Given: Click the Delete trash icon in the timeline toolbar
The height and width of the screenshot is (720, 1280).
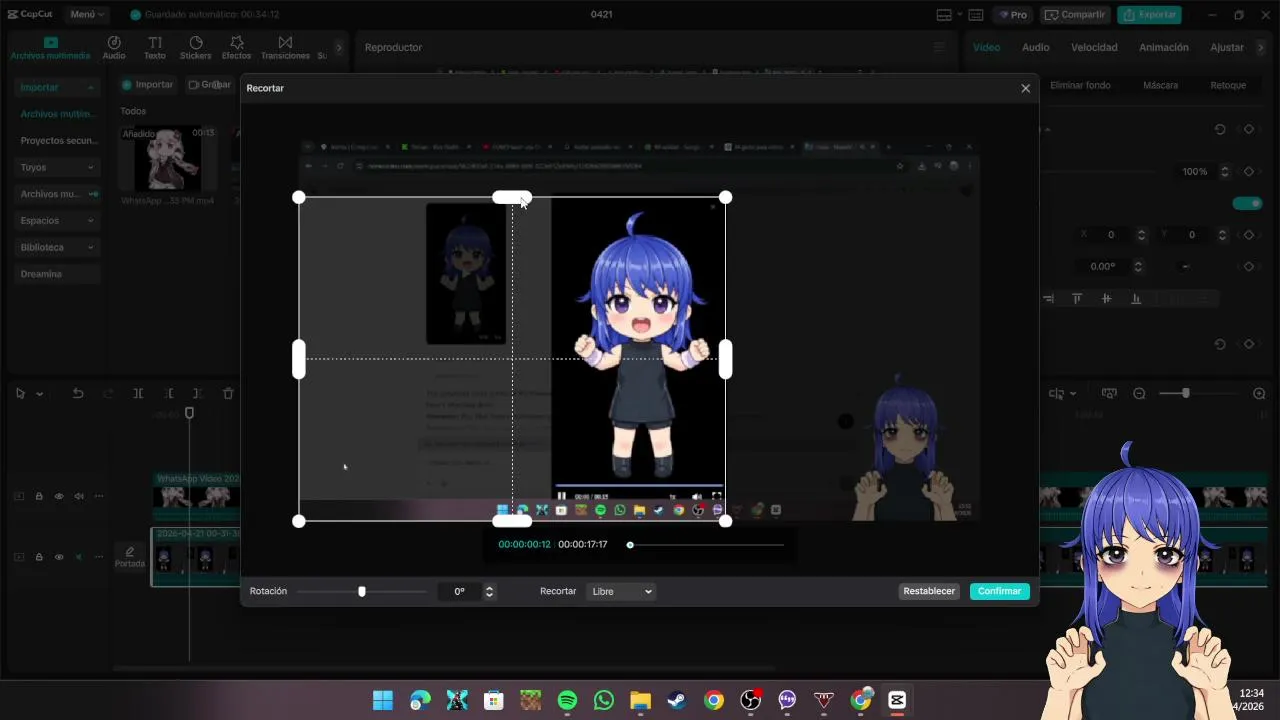Looking at the screenshot, I should click(228, 394).
